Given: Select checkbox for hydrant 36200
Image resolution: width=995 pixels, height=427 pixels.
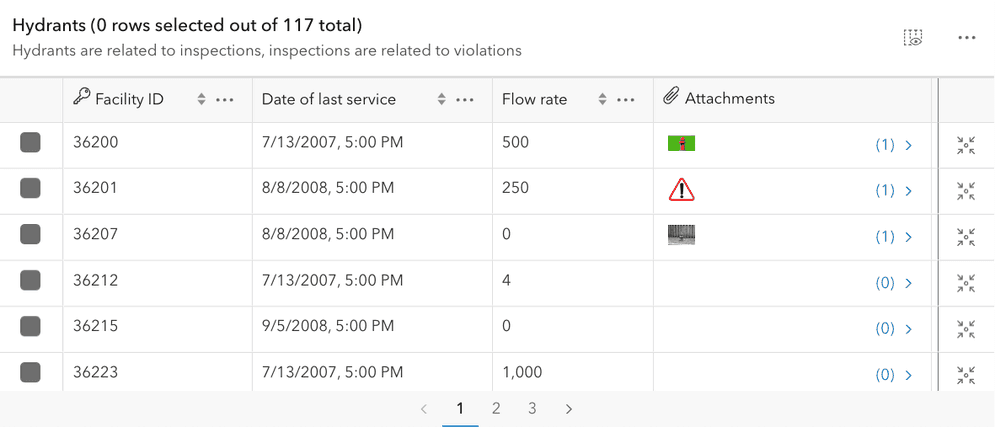Looking at the screenshot, I should (30, 144).
